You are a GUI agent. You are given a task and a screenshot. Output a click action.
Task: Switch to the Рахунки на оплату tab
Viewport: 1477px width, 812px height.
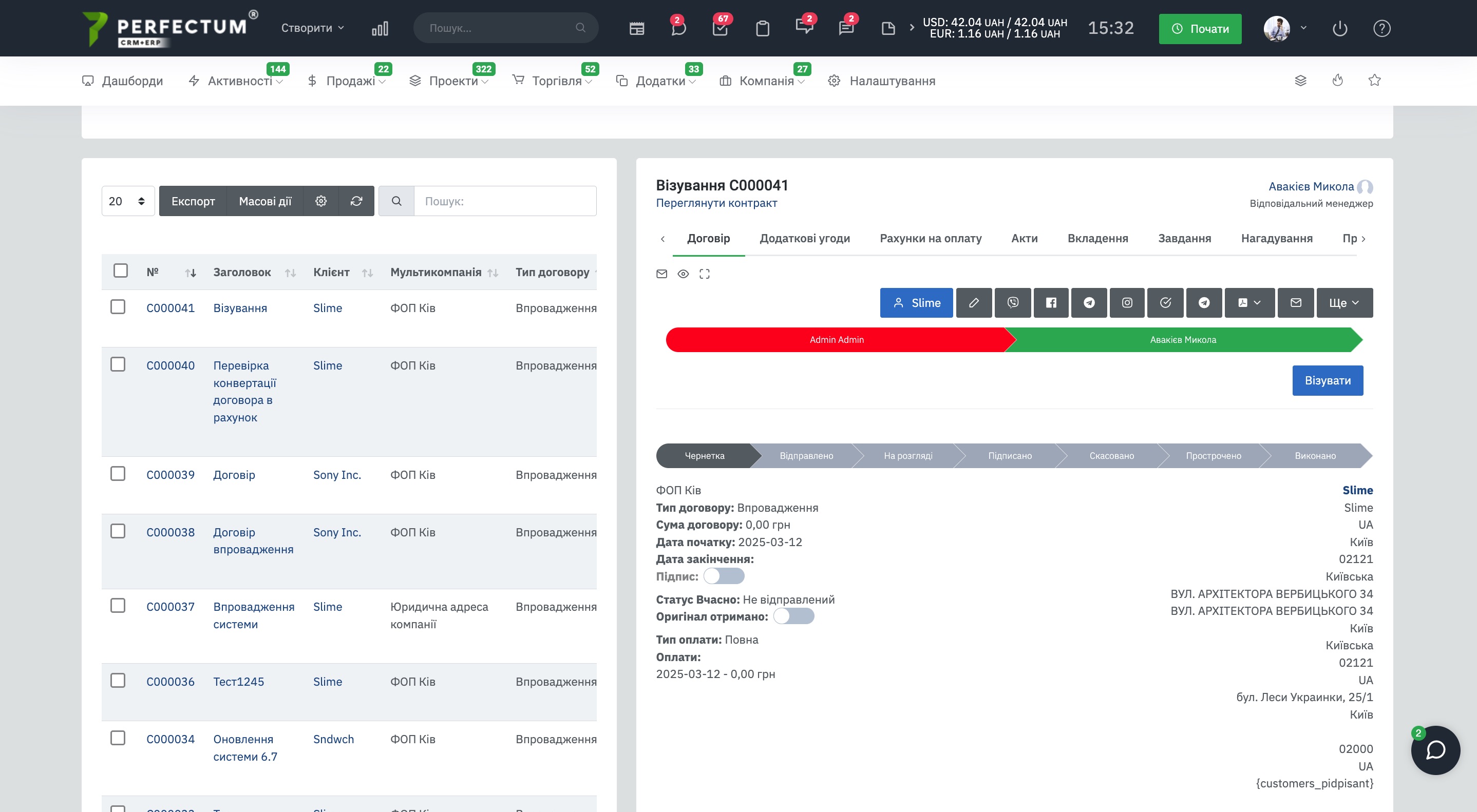pos(930,238)
